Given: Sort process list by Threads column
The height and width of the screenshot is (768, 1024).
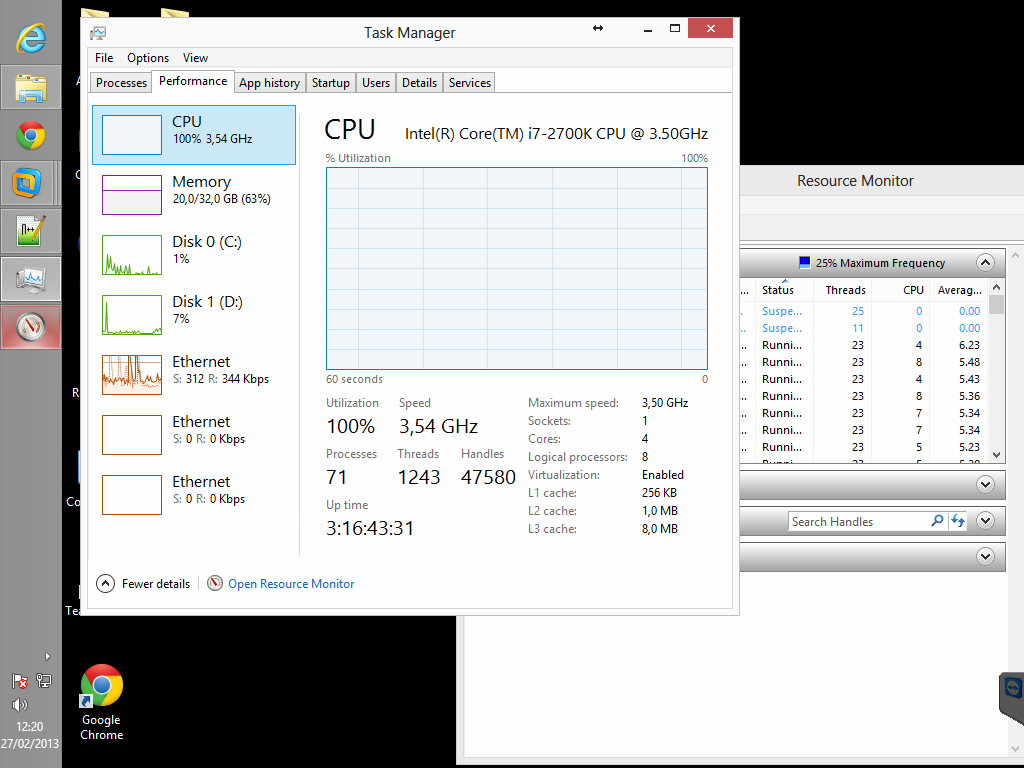Looking at the screenshot, I should click(x=845, y=290).
